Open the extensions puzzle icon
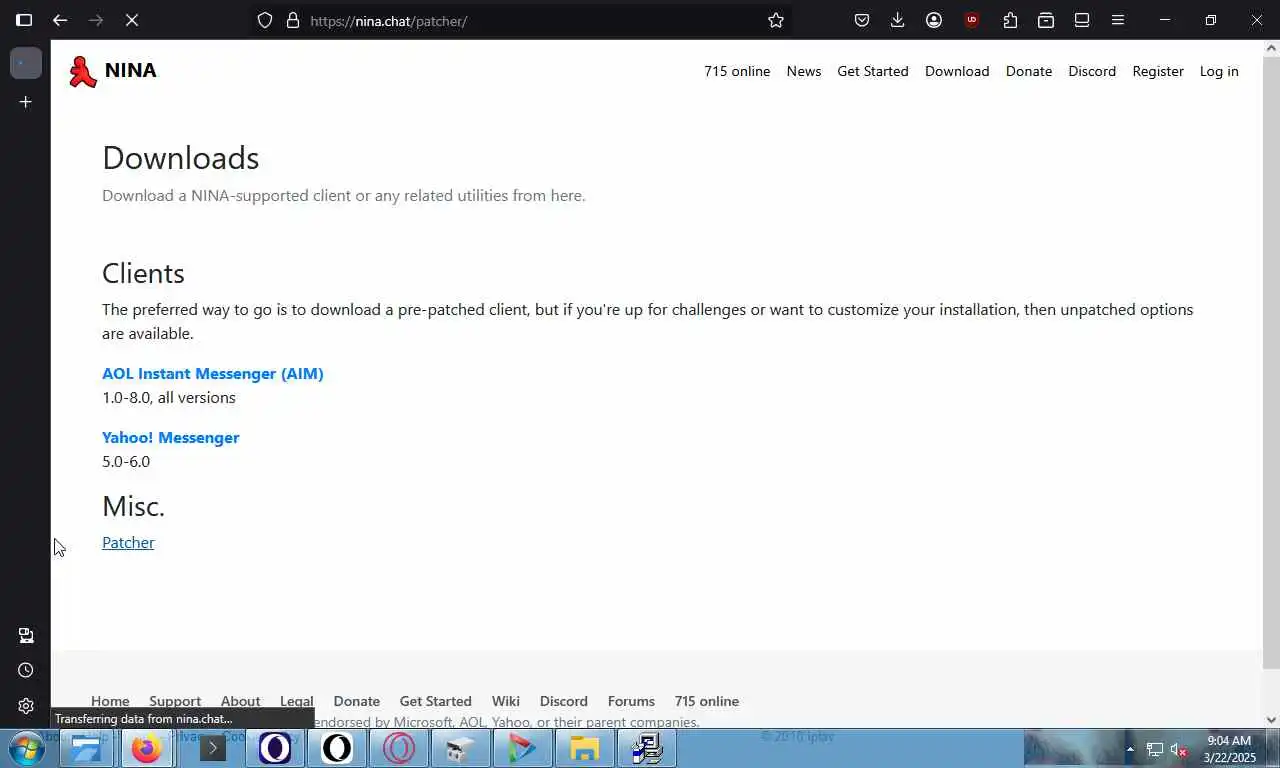 point(1010,20)
